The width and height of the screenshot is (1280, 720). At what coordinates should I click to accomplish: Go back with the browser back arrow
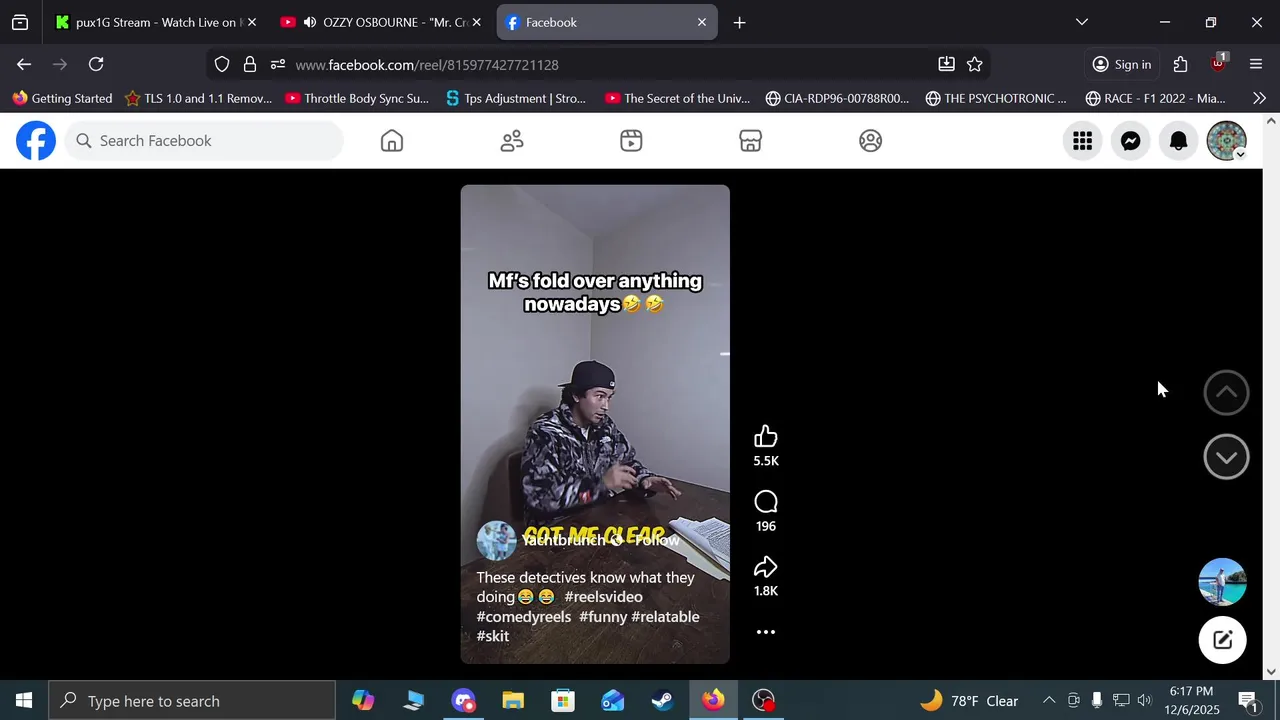[x=24, y=64]
